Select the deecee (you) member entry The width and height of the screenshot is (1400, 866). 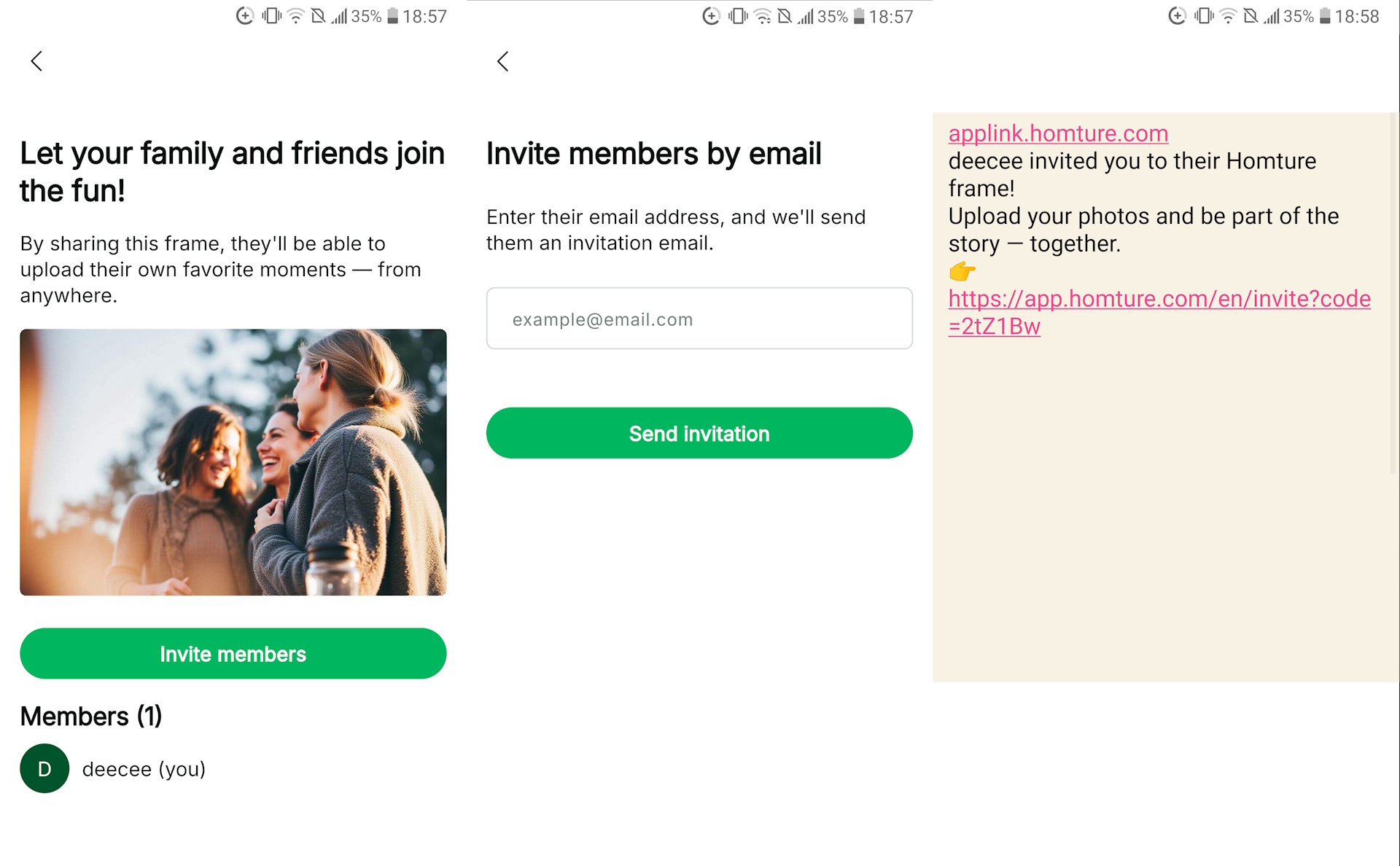point(144,769)
